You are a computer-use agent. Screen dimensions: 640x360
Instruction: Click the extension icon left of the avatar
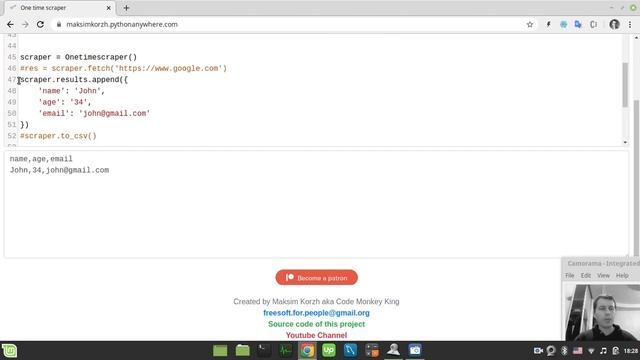(593, 24)
